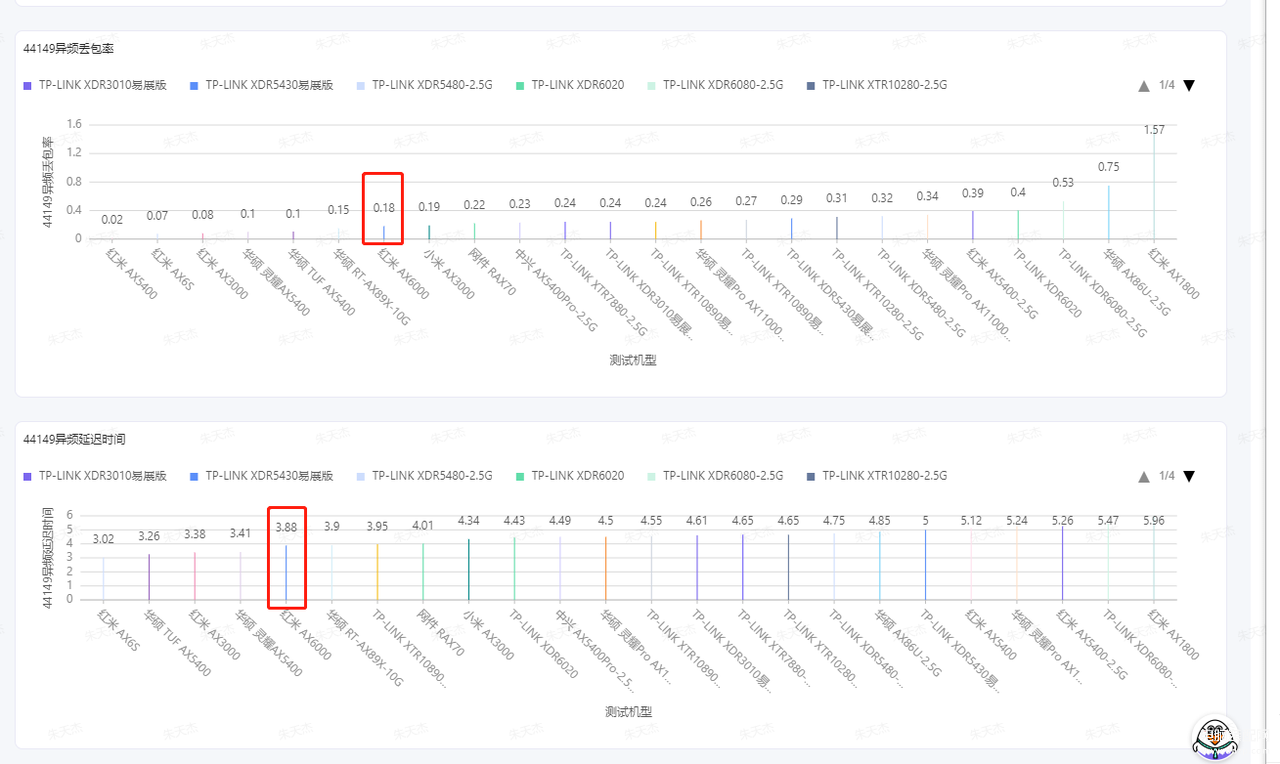
Task: Click 测试机型 axis title under 延迟时间 chart
Action: tap(629, 711)
